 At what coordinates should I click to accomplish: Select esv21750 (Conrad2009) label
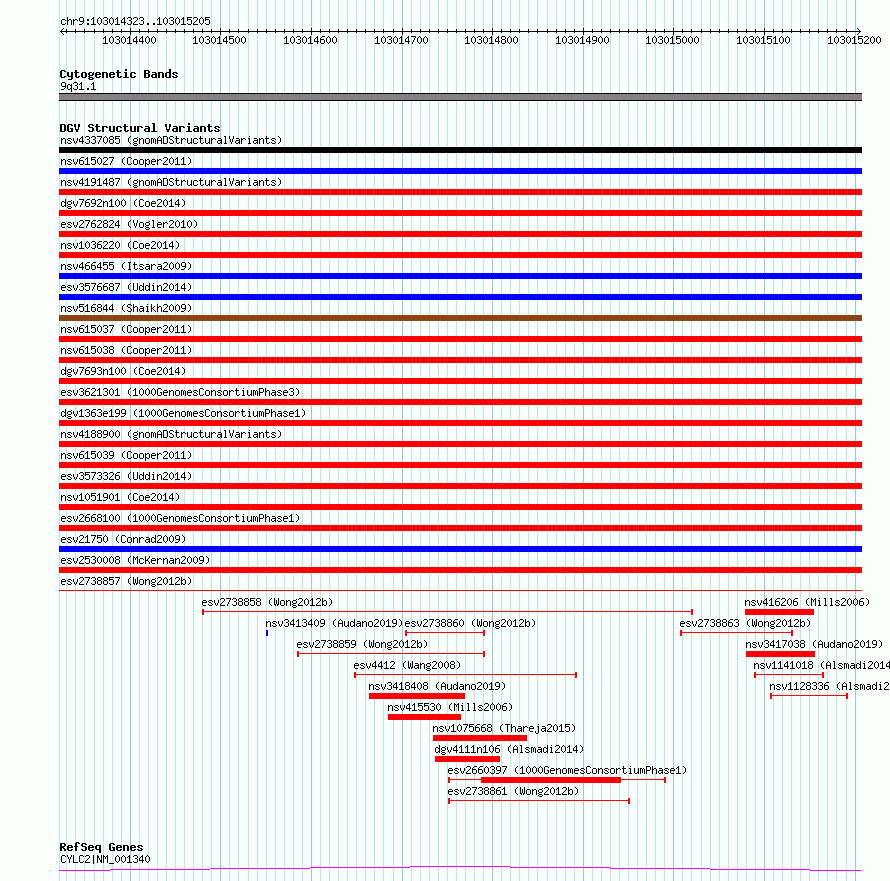pyautogui.click(x=123, y=539)
